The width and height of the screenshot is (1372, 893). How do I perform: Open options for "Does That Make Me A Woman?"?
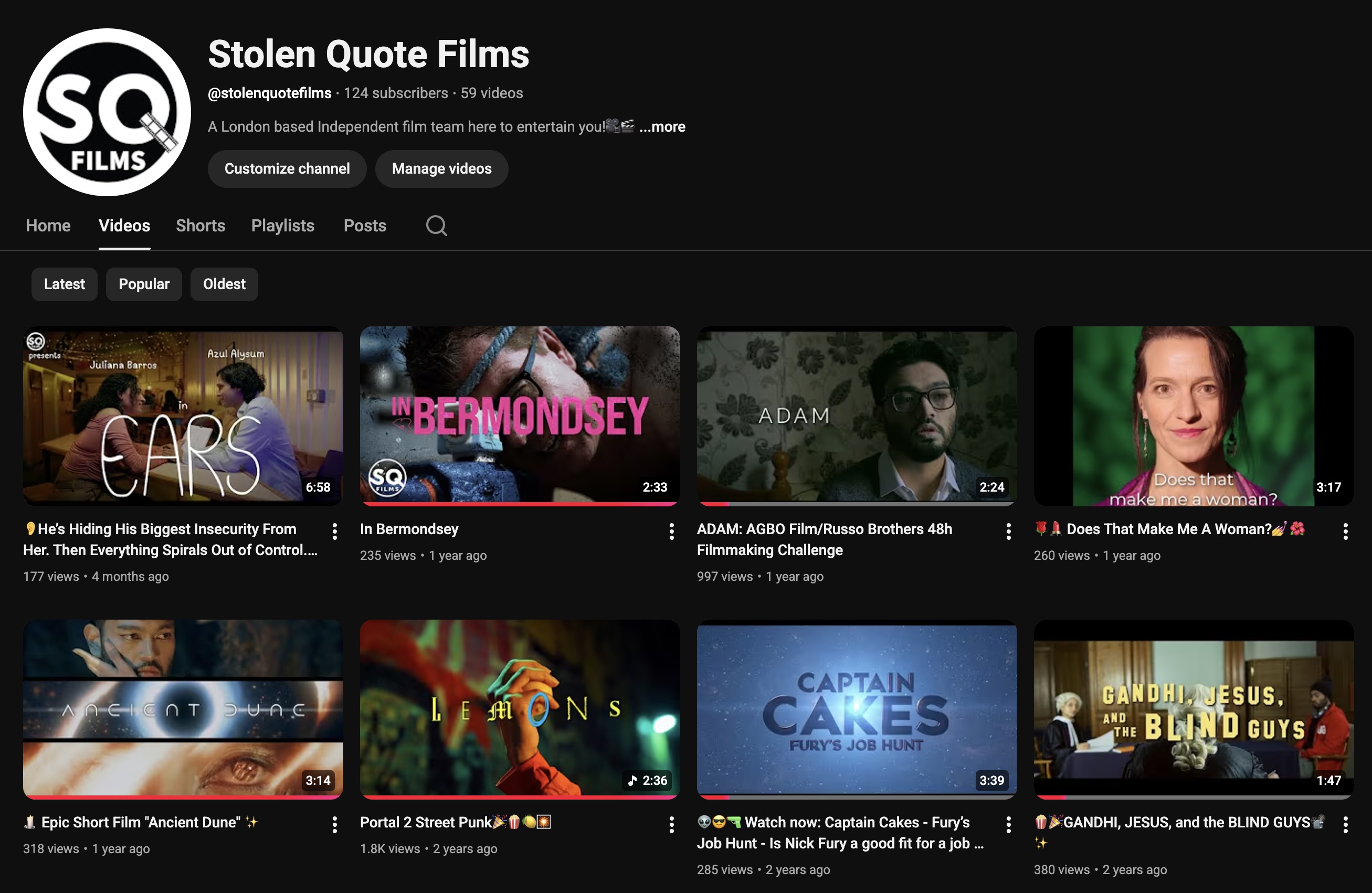pyautogui.click(x=1345, y=531)
